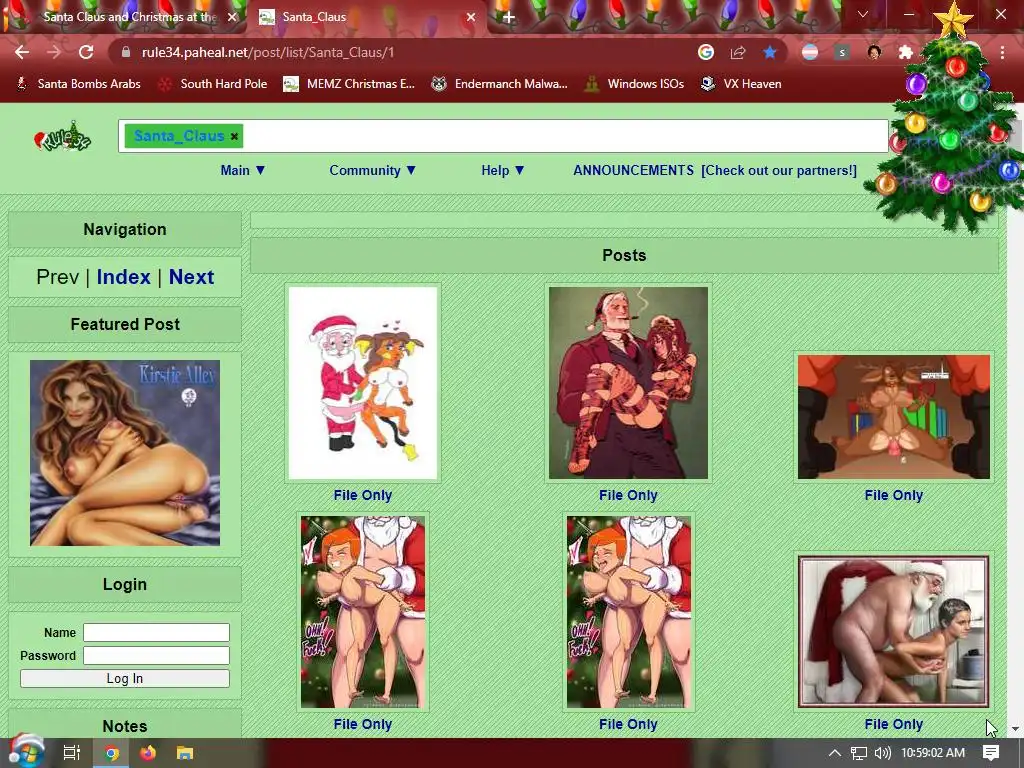
Task: Open the network status tray icon
Action: (x=859, y=753)
